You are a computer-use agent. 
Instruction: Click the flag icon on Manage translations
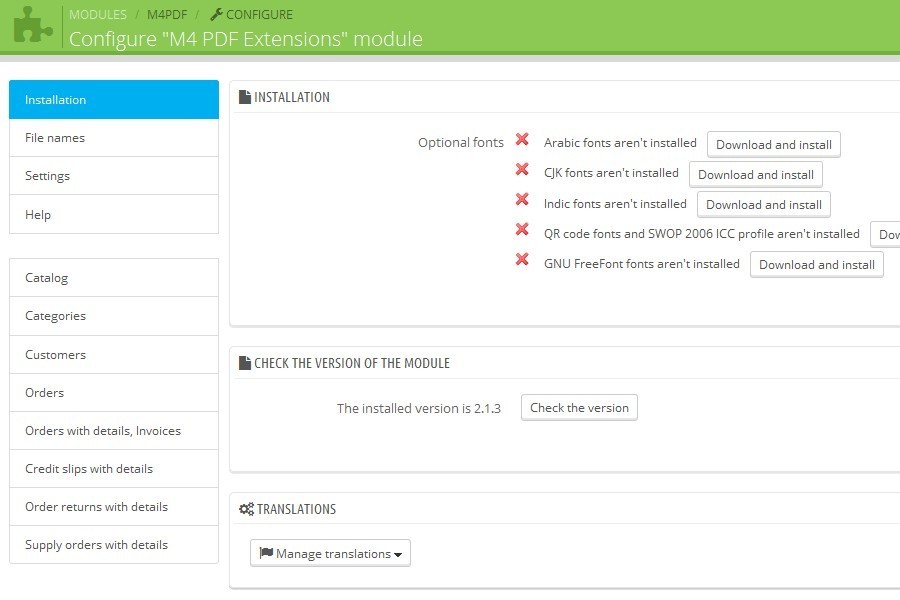pyautogui.click(x=266, y=553)
